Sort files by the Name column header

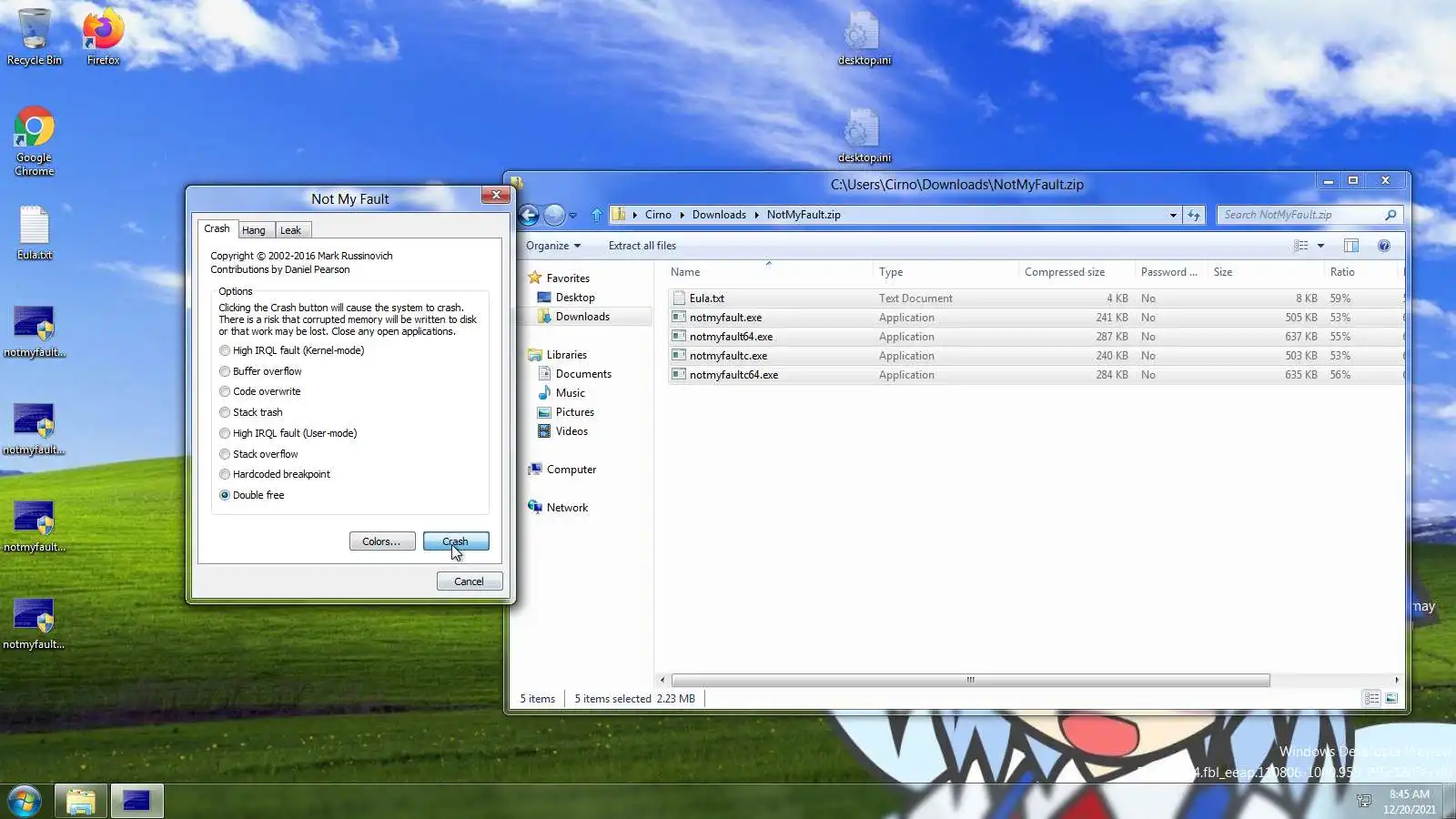pyautogui.click(x=770, y=272)
